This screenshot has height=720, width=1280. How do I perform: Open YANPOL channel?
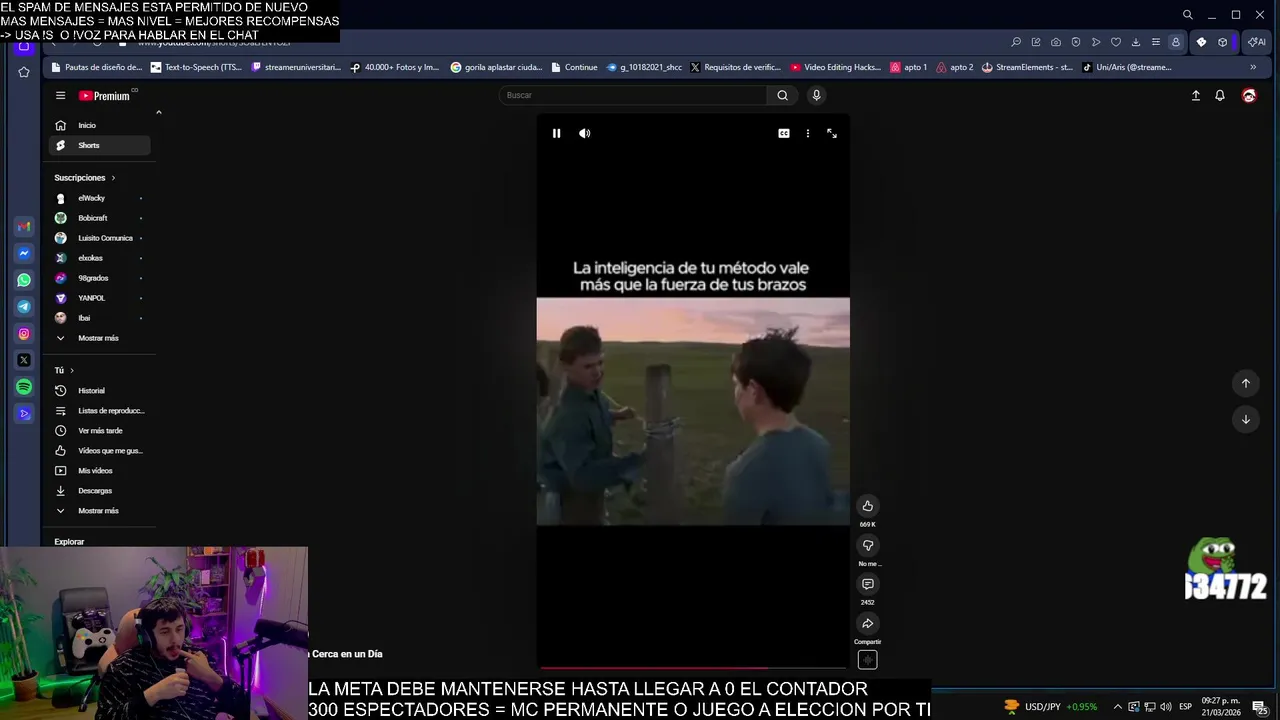click(99, 298)
